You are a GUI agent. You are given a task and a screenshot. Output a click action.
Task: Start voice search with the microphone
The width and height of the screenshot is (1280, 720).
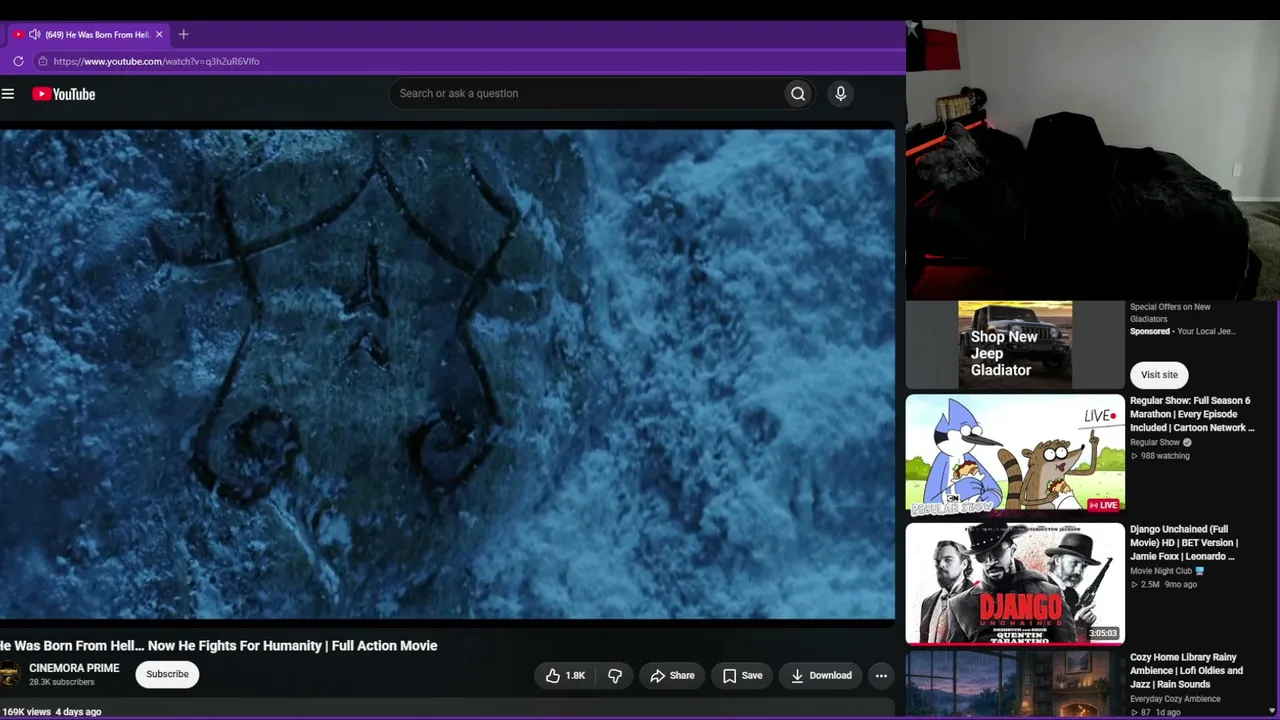pyautogui.click(x=840, y=94)
